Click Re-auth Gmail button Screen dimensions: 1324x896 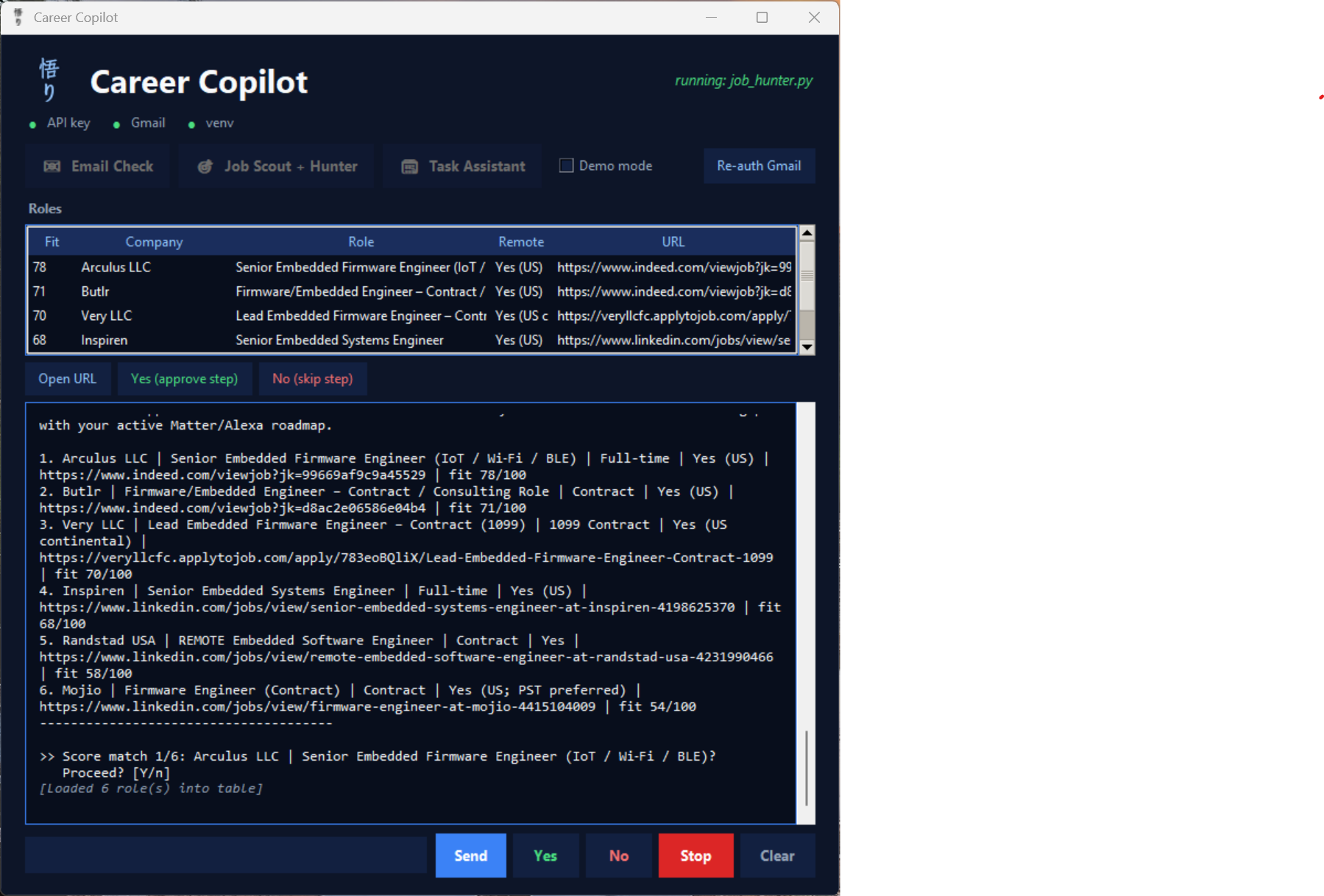[759, 166]
